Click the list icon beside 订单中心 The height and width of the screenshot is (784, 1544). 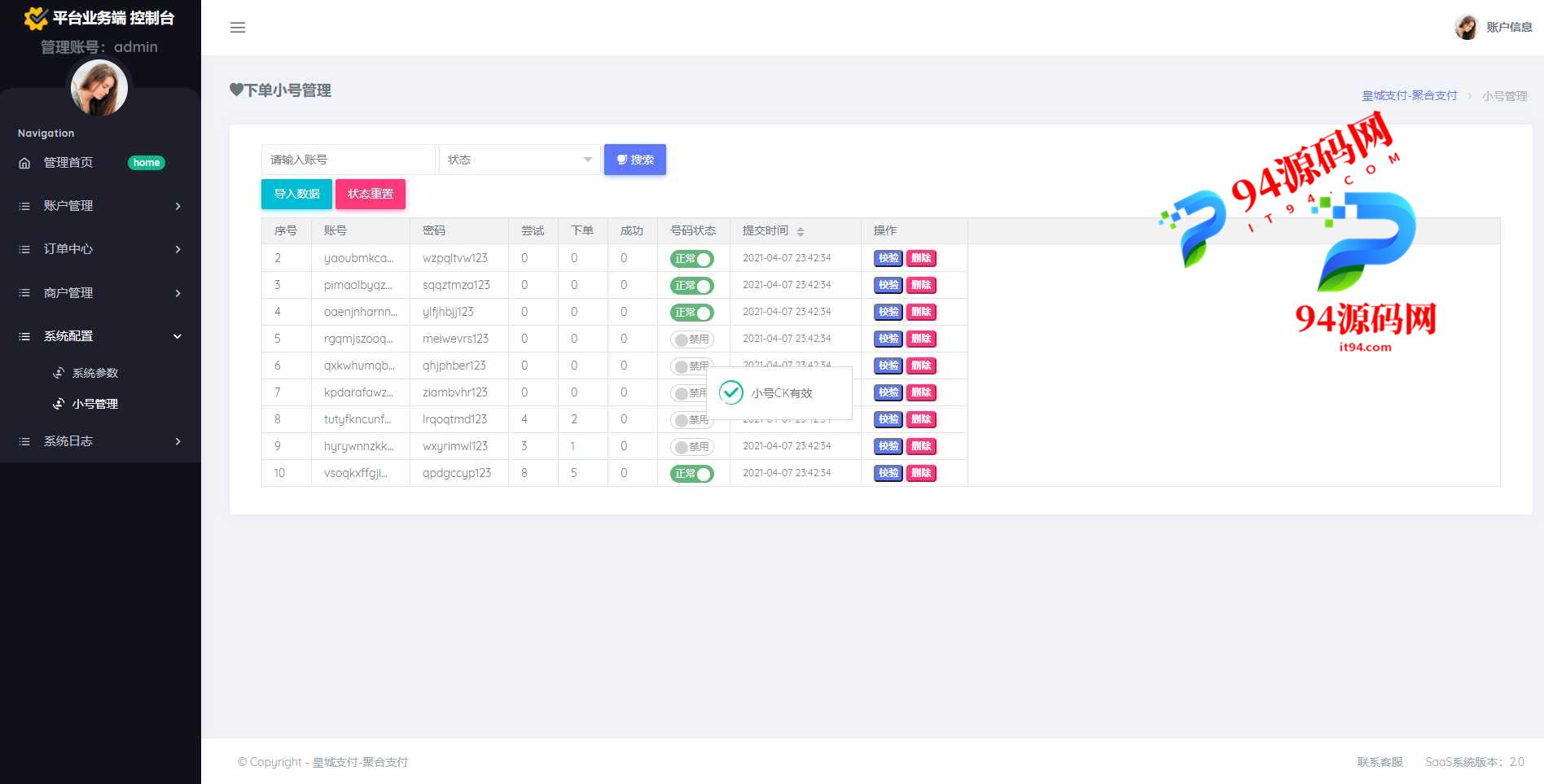pos(24,249)
